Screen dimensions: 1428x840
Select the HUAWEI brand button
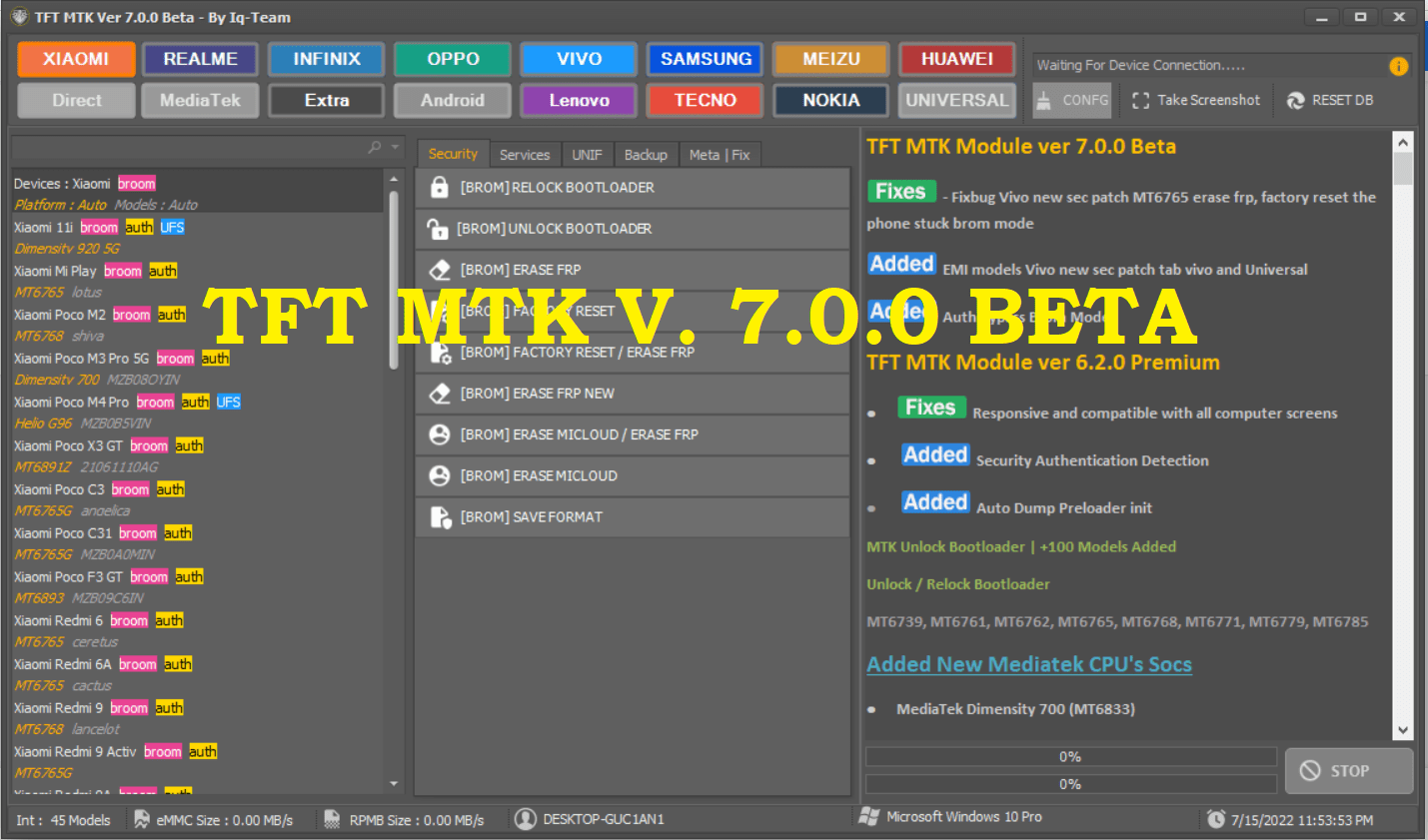pyautogui.click(x=957, y=59)
